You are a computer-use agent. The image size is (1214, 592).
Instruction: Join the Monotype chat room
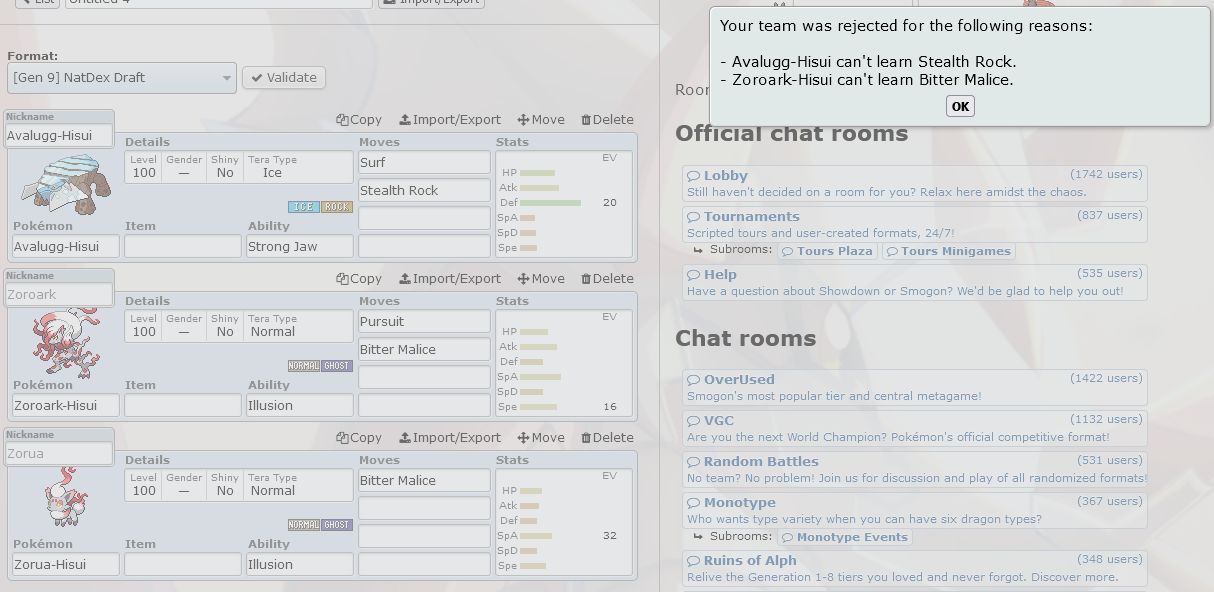pos(915,510)
